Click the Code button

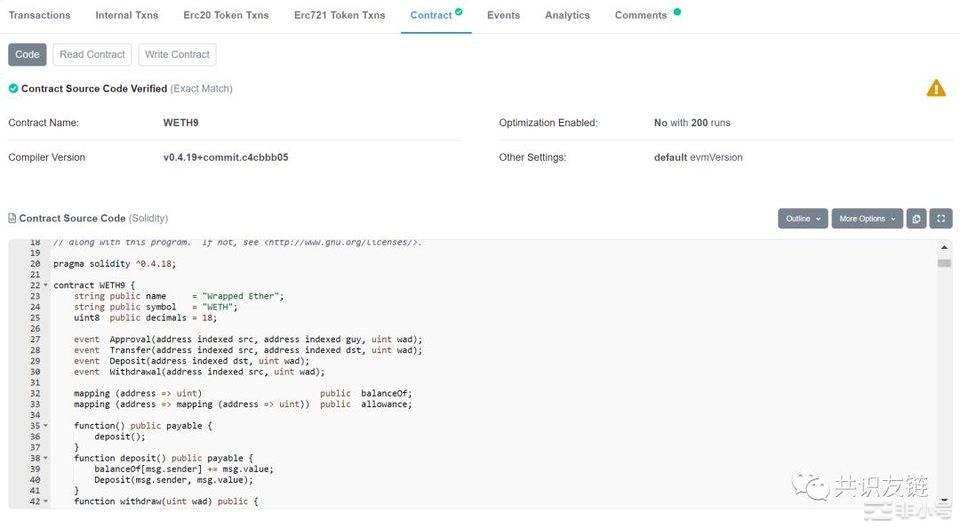tap(27, 54)
